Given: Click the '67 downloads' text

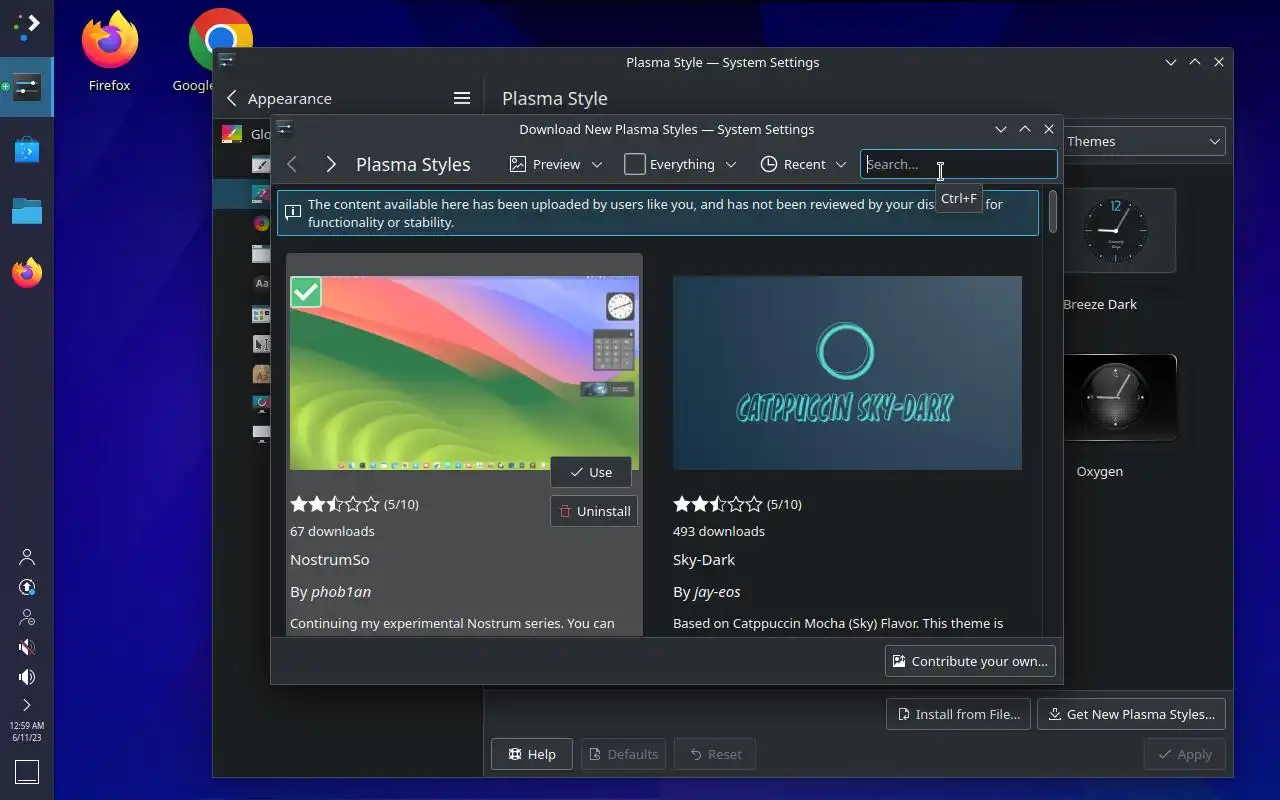Looking at the screenshot, I should coord(332,531).
